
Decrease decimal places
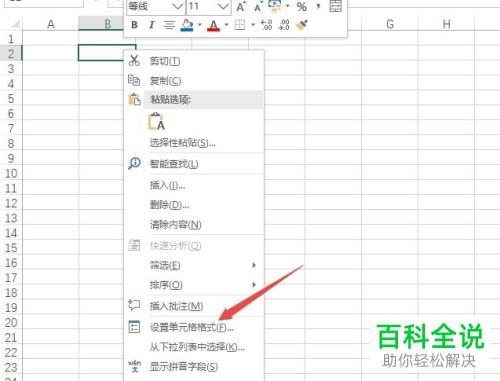click(284, 25)
